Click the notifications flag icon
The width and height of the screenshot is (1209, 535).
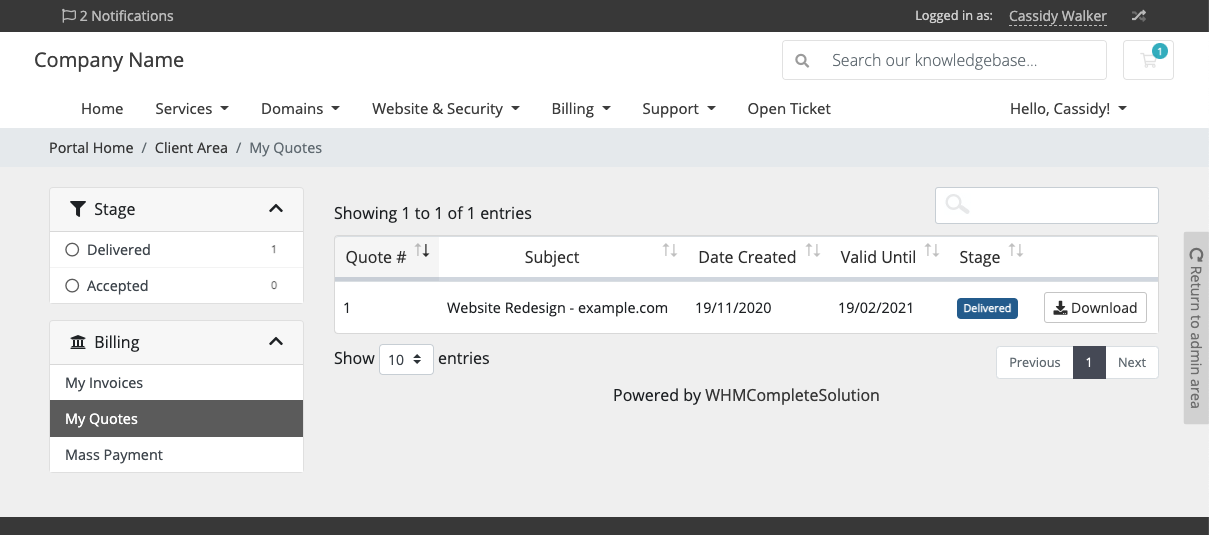[x=68, y=16]
